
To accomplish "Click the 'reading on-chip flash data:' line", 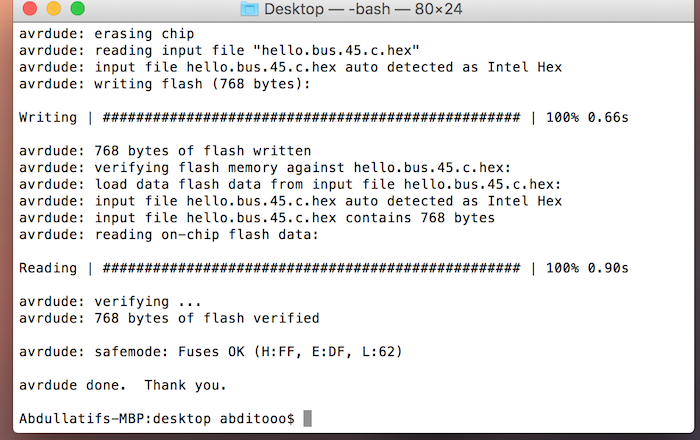I will 206,235.
